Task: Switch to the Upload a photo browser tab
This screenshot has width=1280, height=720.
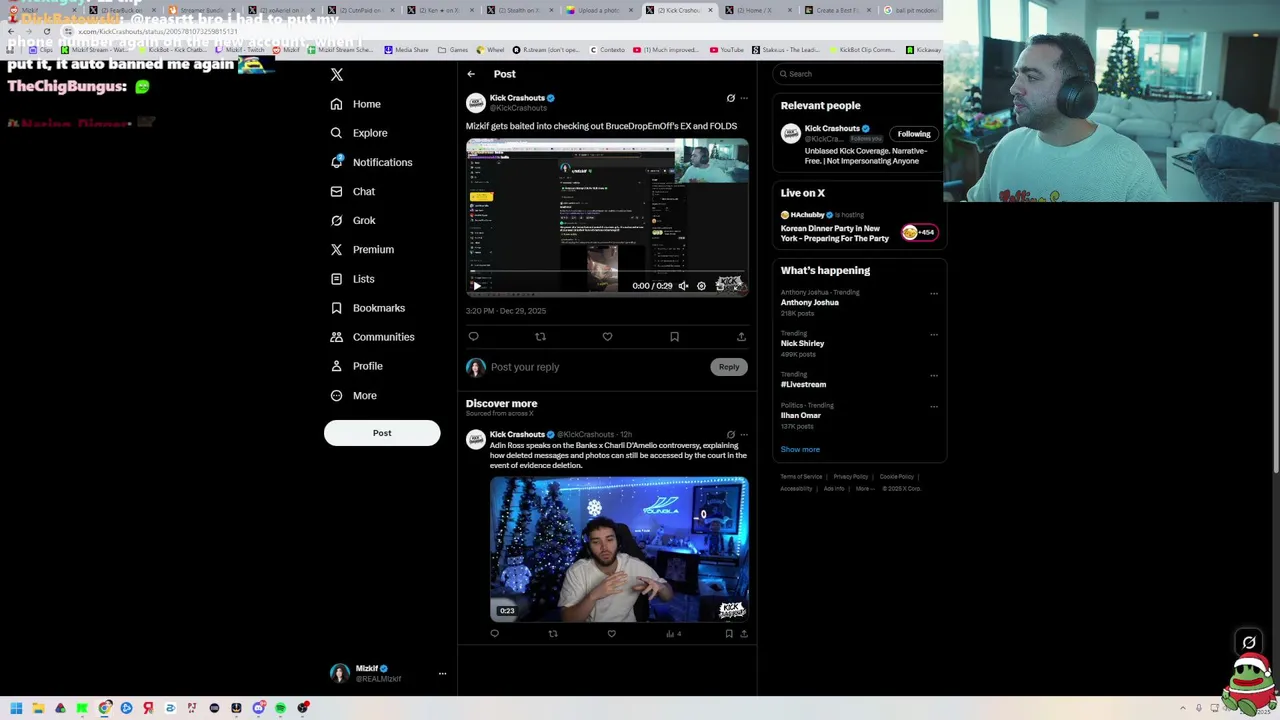Action: [599, 10]
